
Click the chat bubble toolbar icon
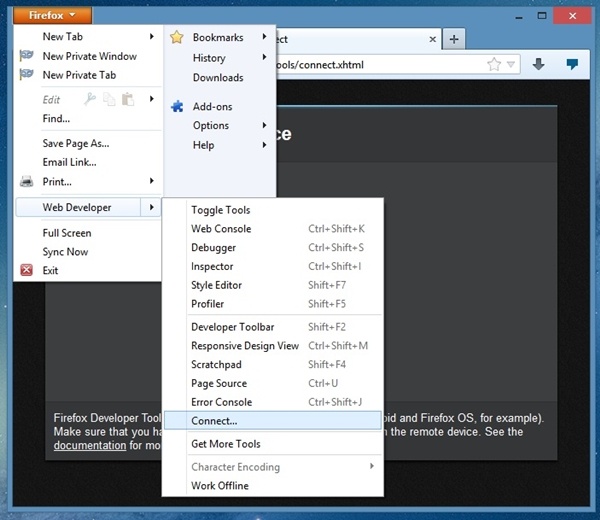(572, 64)
